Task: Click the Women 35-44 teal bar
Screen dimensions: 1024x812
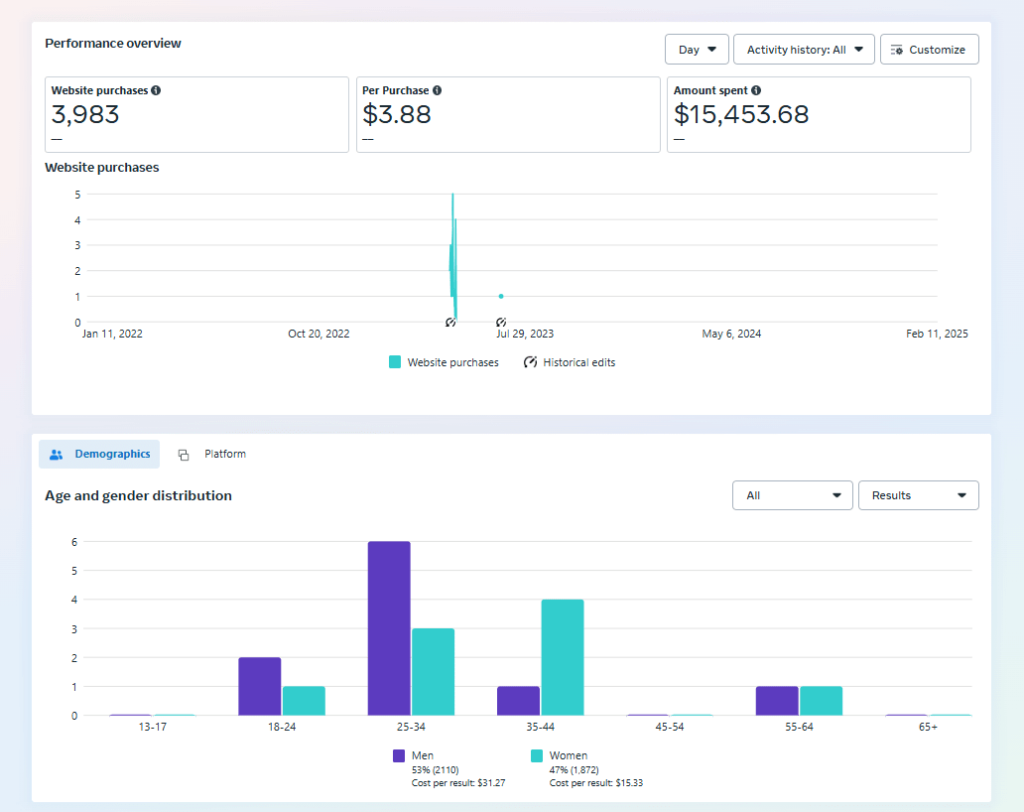Action: [561, 657]
